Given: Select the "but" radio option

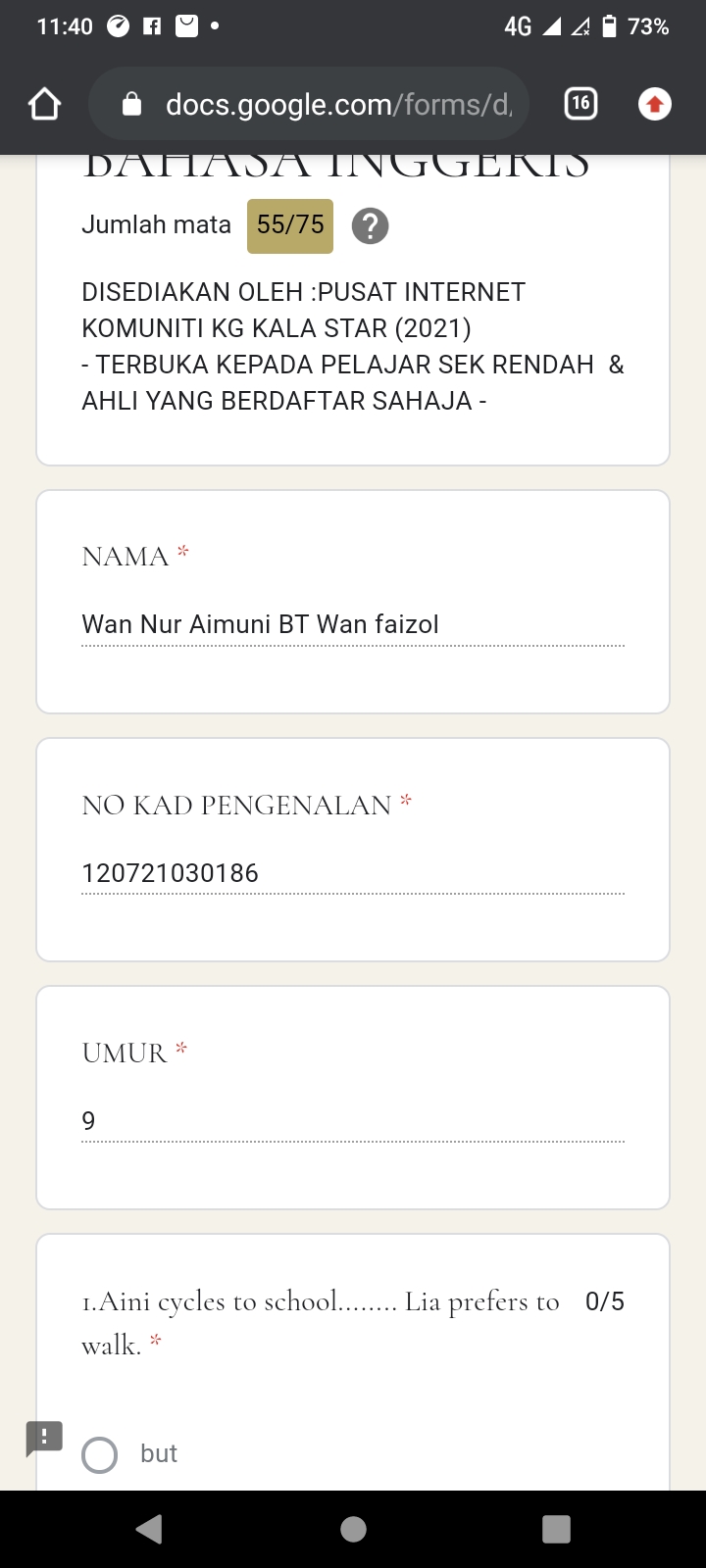Looking at the screenshot, I should [100, 1455].
